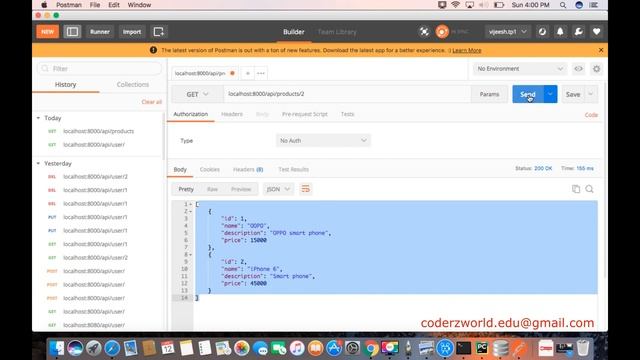Click the Save button
This screenshot has width=640, height=360.
pos(573,94)
